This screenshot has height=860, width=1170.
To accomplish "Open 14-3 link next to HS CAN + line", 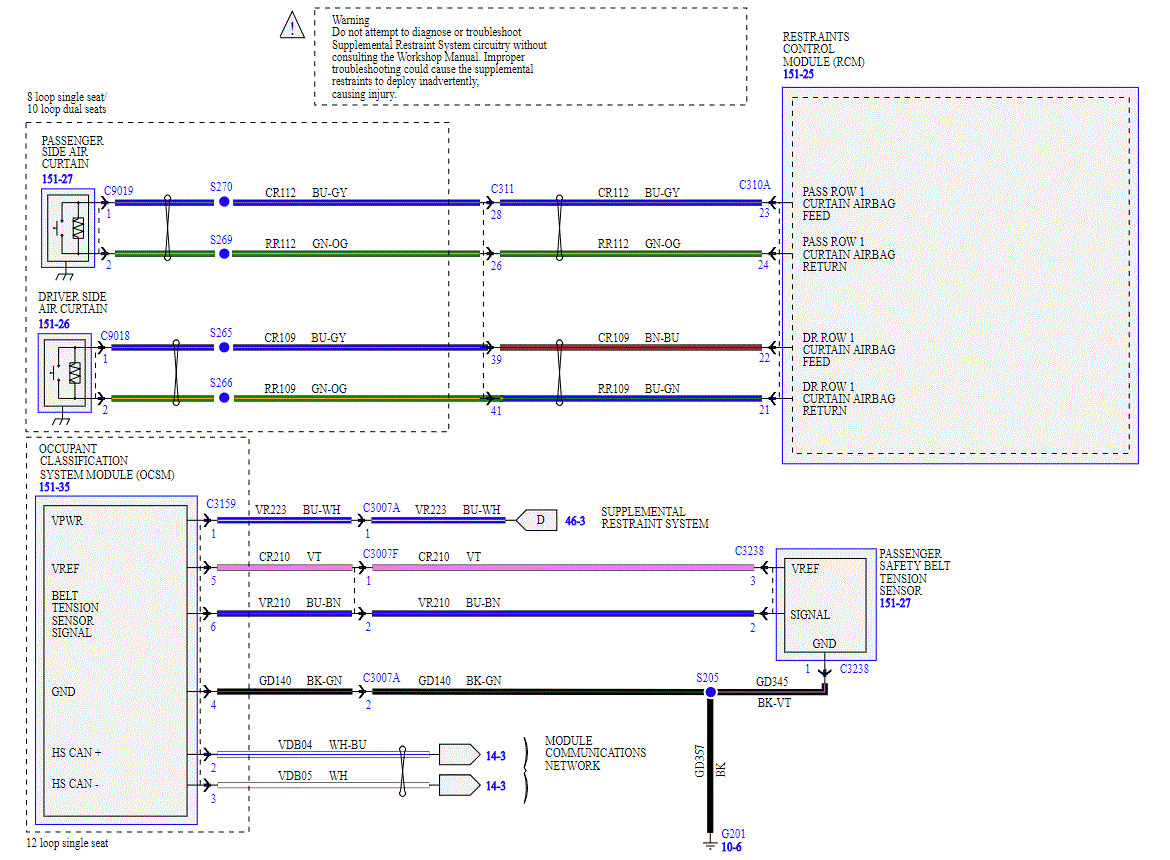I will [495, 756].
